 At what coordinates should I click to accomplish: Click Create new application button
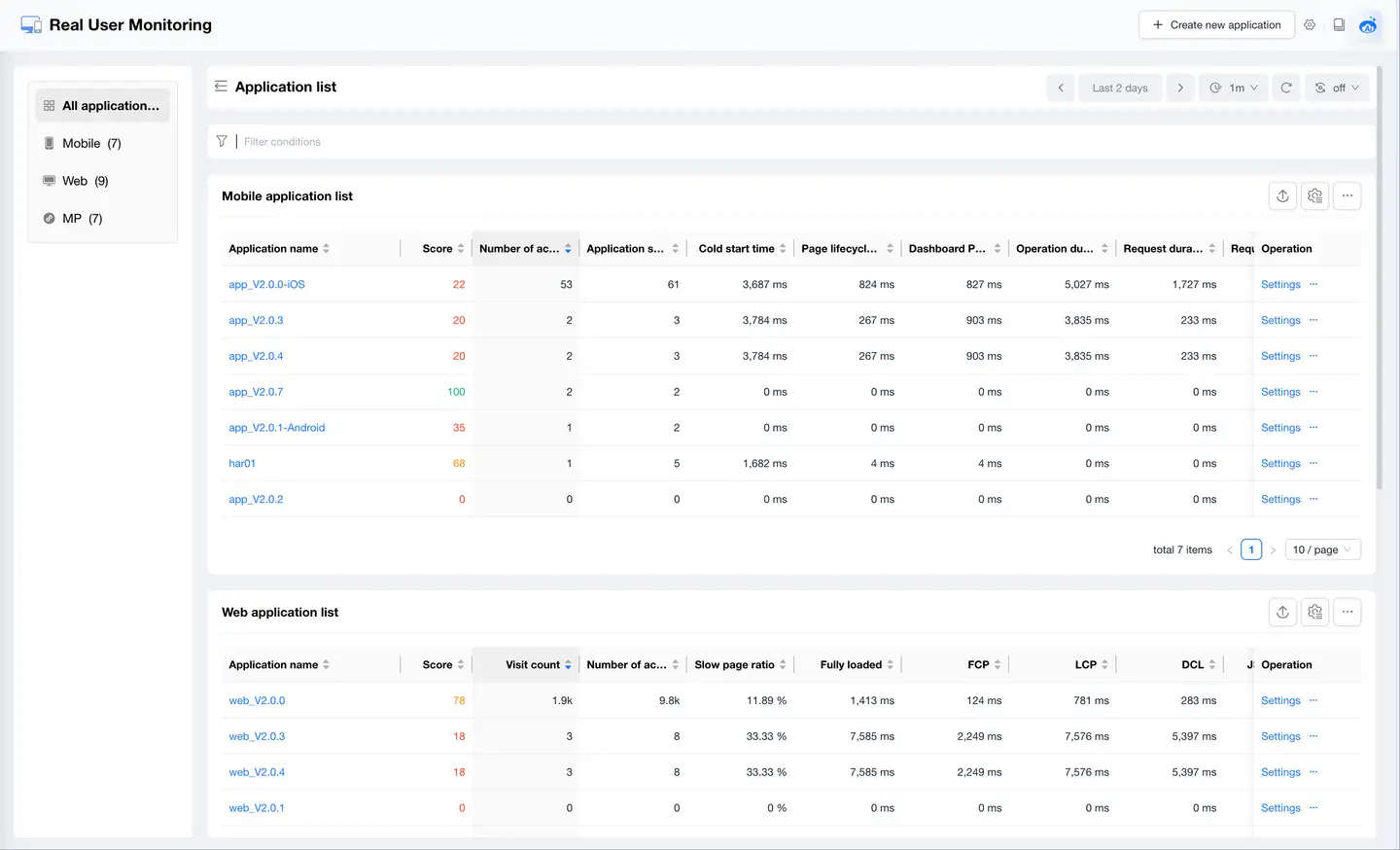1215,25
